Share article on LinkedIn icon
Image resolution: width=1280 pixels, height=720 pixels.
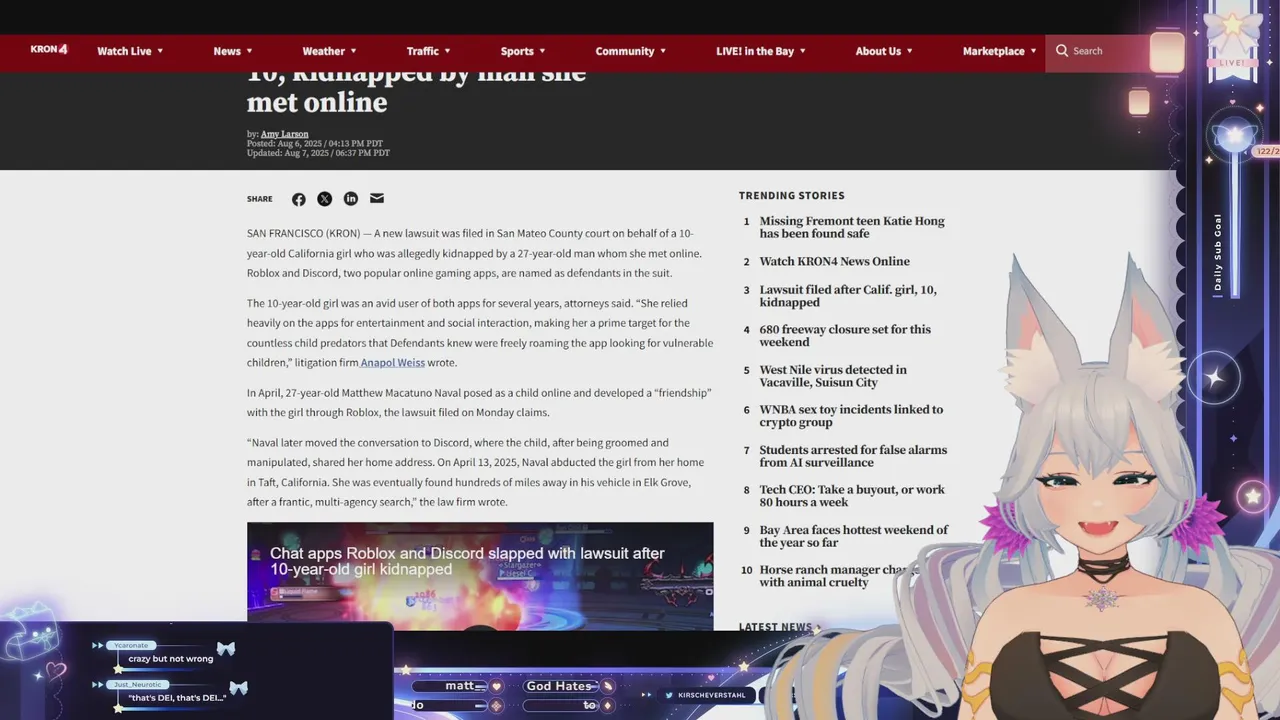(351, 199)
